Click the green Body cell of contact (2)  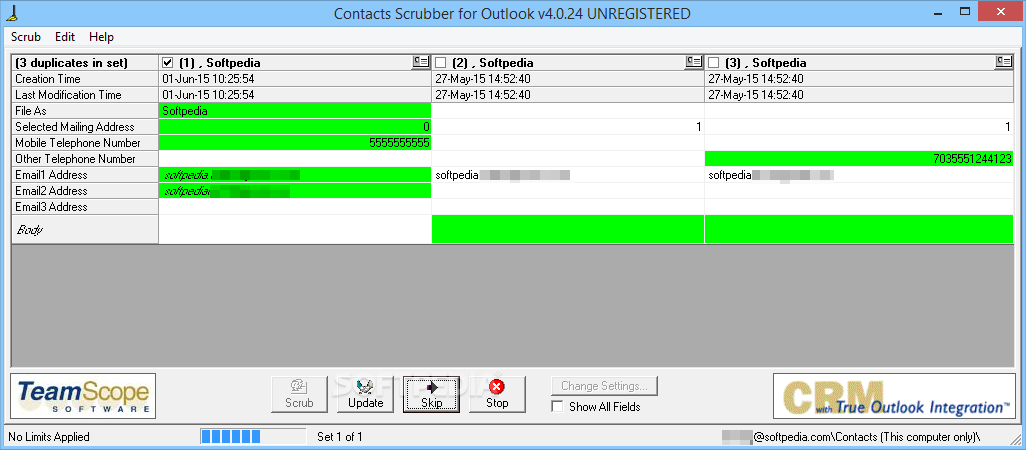click(568, 230)
